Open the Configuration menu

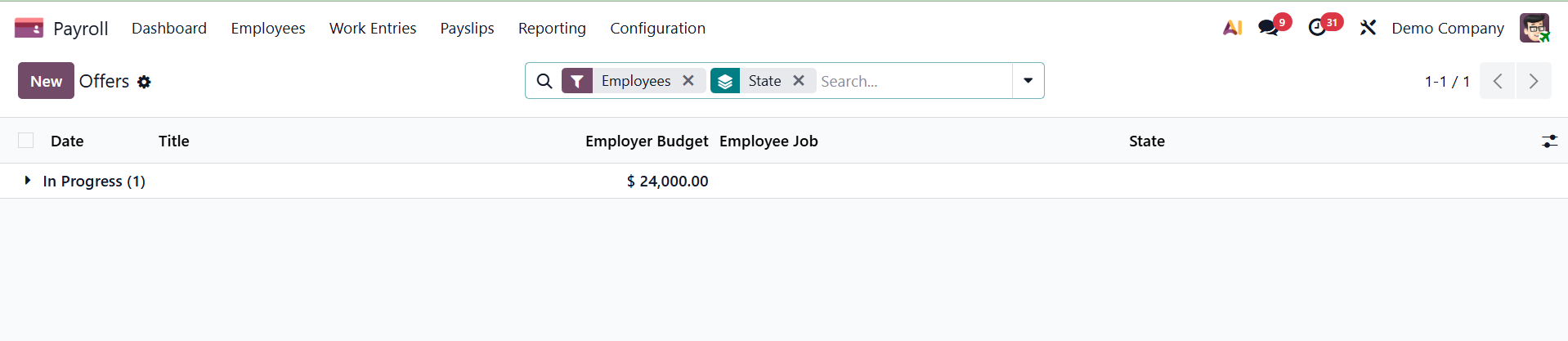coord(657,29)
